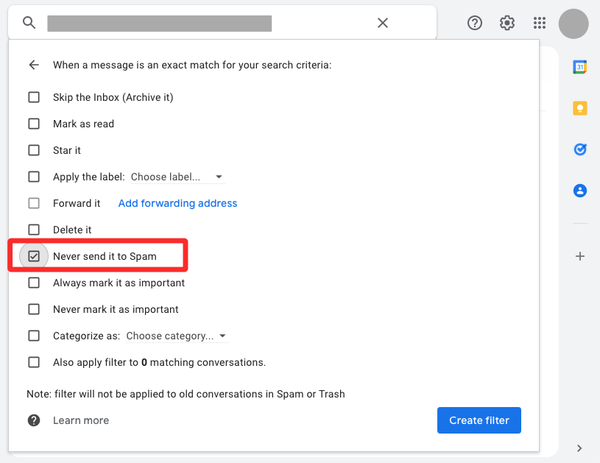Viewport: 600px width, 463px height.
Task: Open Google Keep side panel icon
Action: (x=580, y=108)
